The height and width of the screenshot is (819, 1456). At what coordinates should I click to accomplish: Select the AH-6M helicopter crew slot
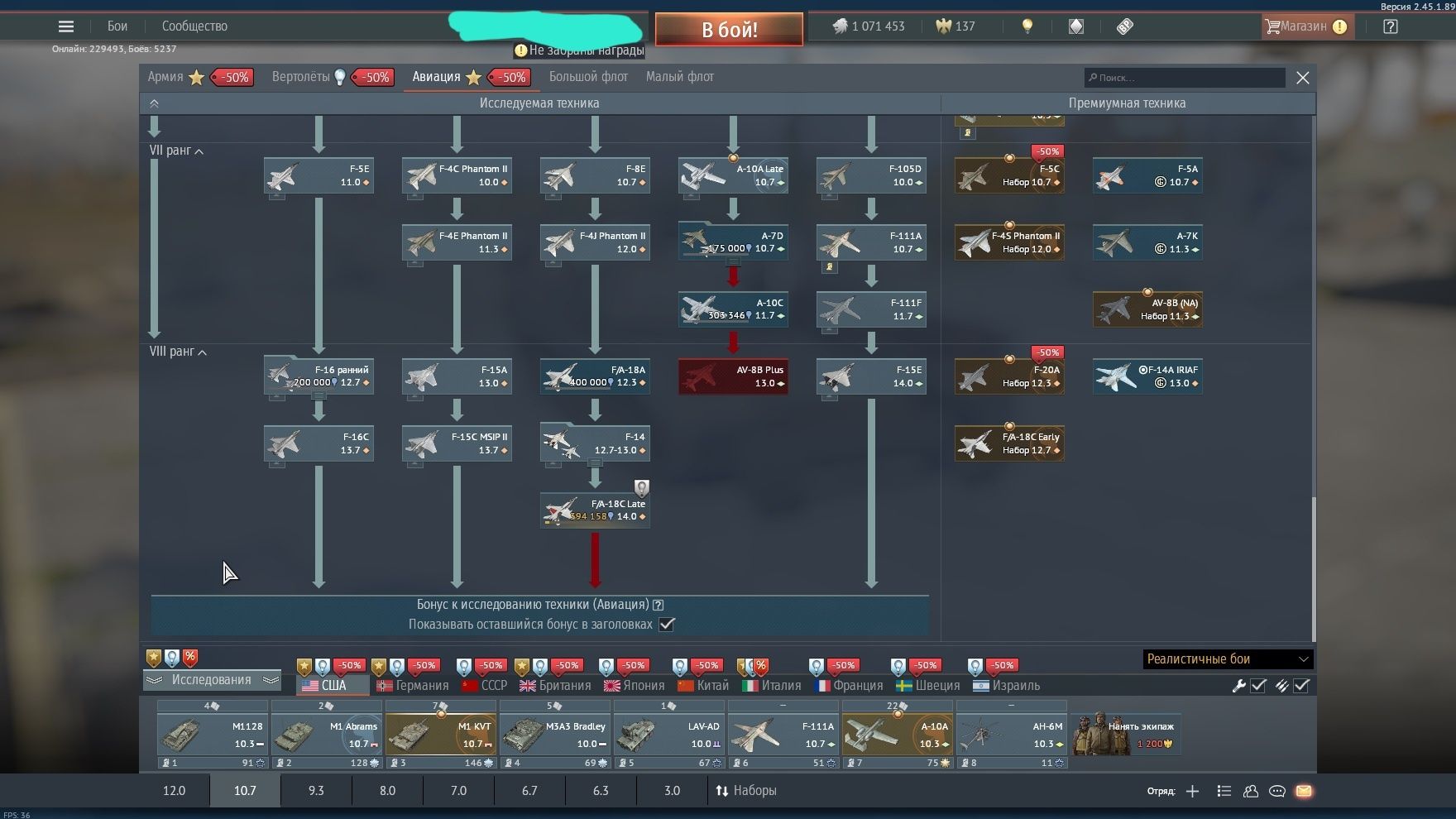pyautogui.click(x=1012, y=735)
